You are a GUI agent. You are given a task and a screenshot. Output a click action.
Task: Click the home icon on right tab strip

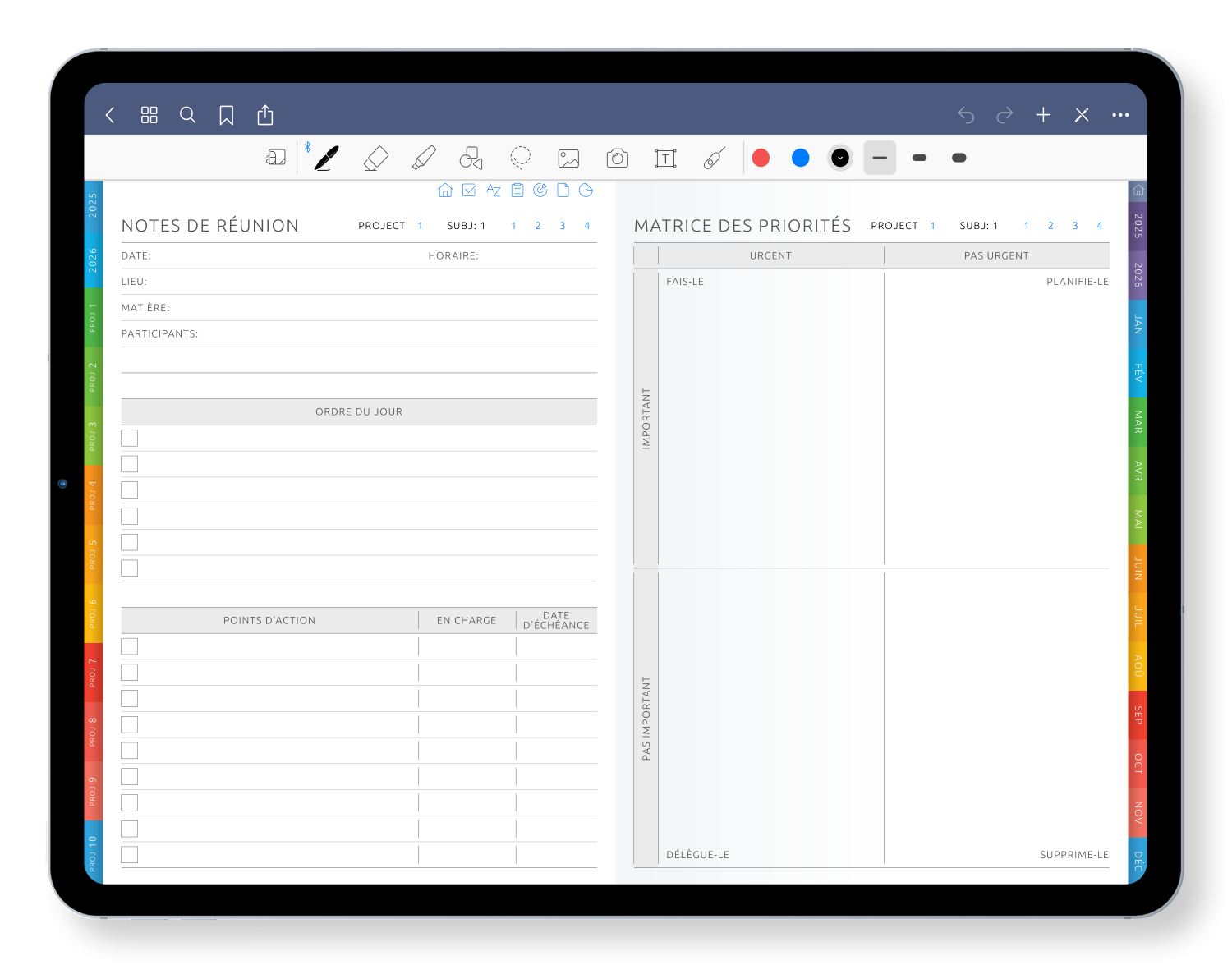(1138, 191)
